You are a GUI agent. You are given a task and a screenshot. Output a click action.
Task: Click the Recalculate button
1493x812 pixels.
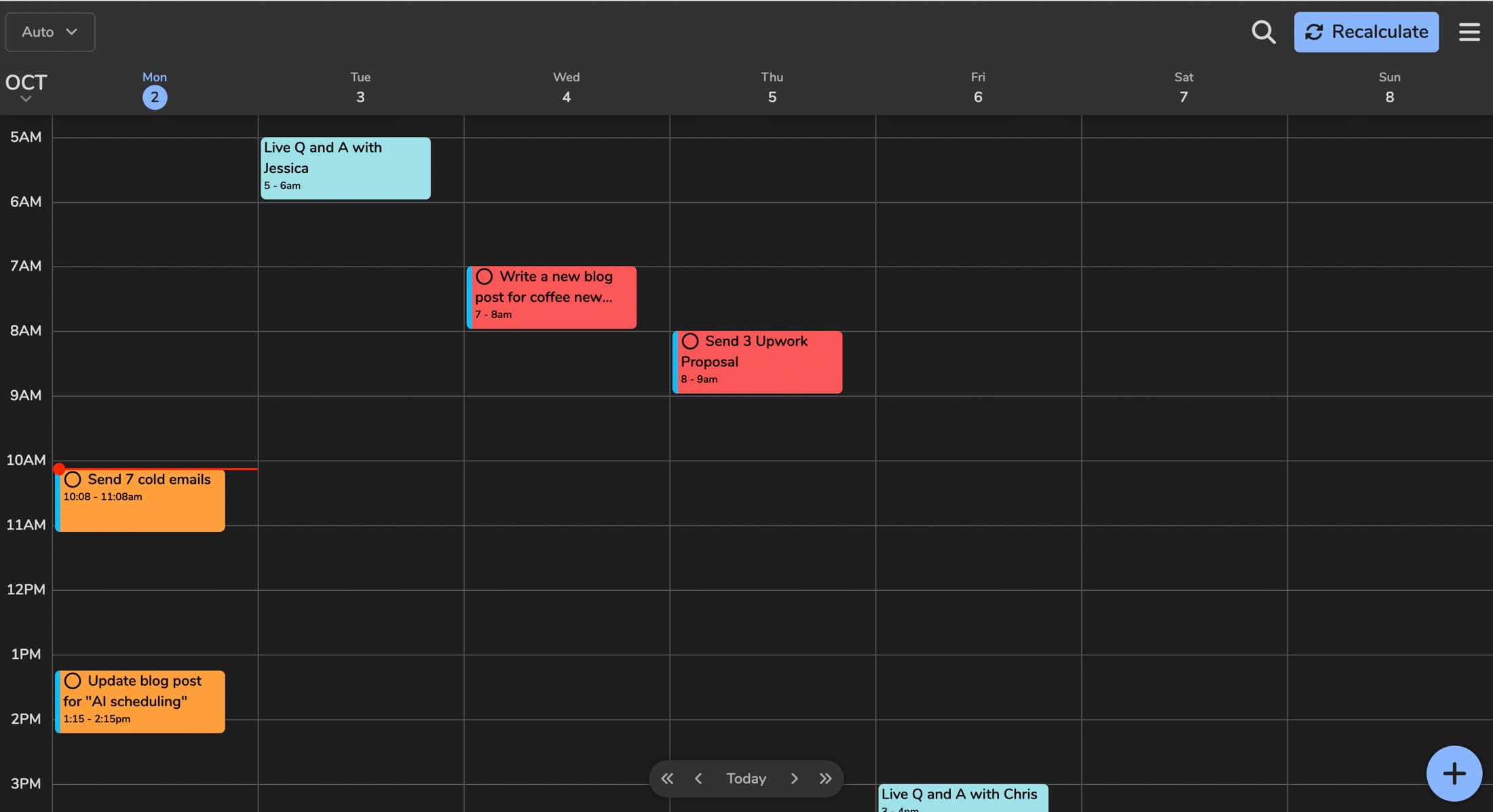[x=1365, y=31]
